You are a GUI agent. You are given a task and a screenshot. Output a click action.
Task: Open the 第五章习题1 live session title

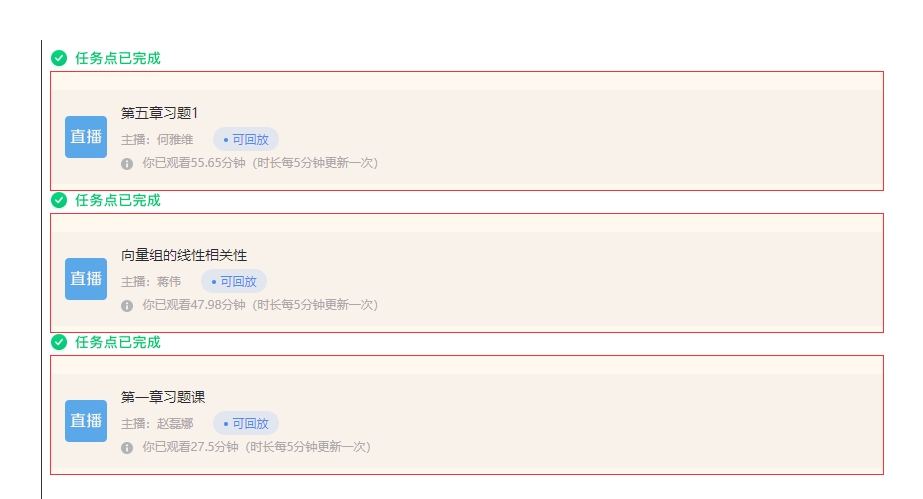160,113
